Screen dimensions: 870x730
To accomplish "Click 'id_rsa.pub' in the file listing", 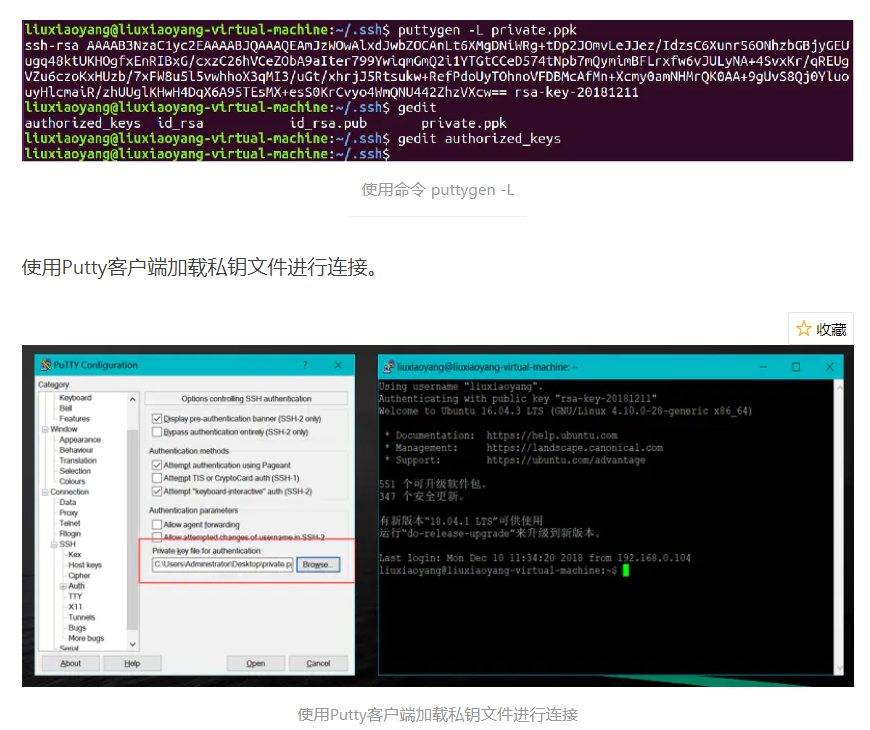I will tap(328, 123).
